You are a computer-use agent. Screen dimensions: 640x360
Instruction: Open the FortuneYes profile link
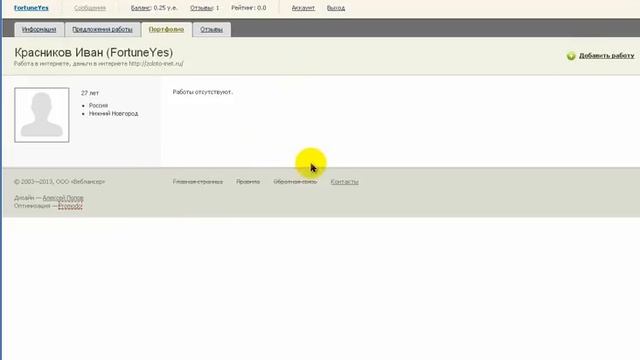[31, 8]
